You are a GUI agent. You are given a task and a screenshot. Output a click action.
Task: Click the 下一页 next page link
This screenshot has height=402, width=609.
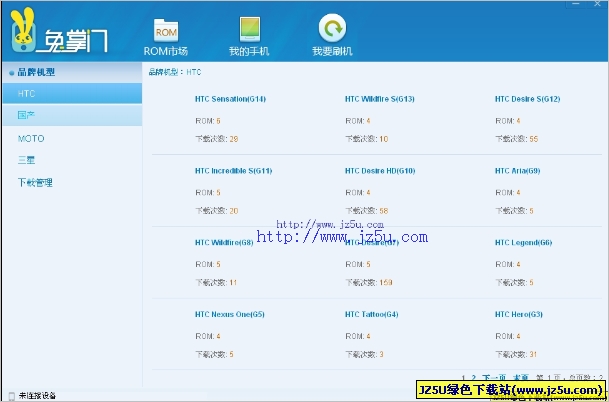[x=494, y=378]
